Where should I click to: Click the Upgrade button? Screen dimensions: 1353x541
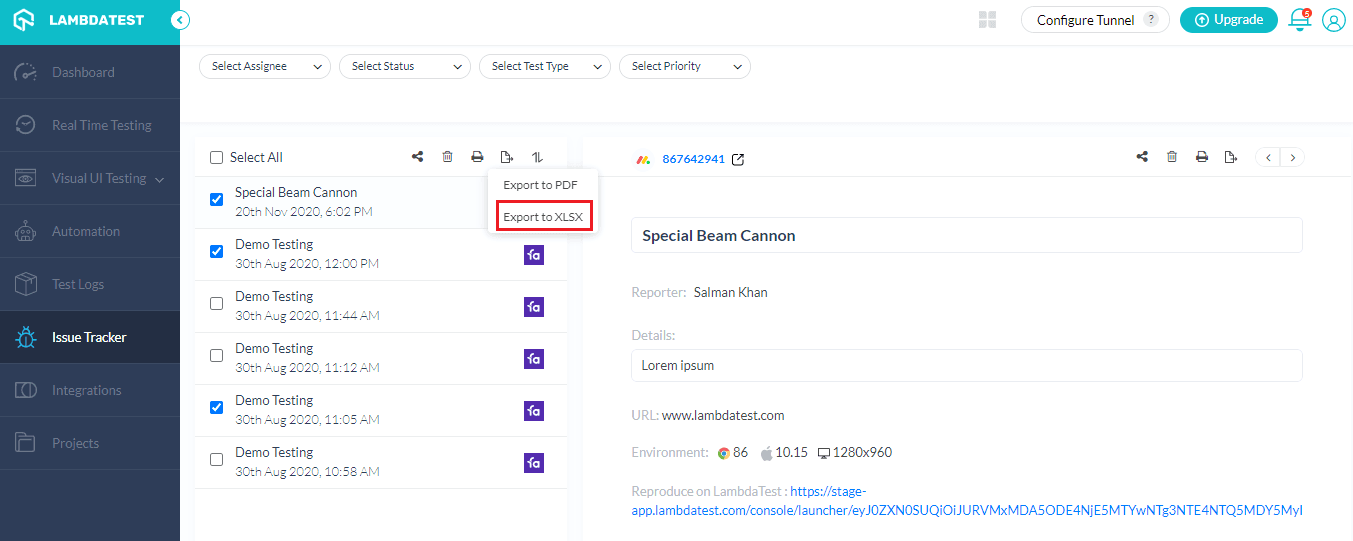pos(1229,19)
